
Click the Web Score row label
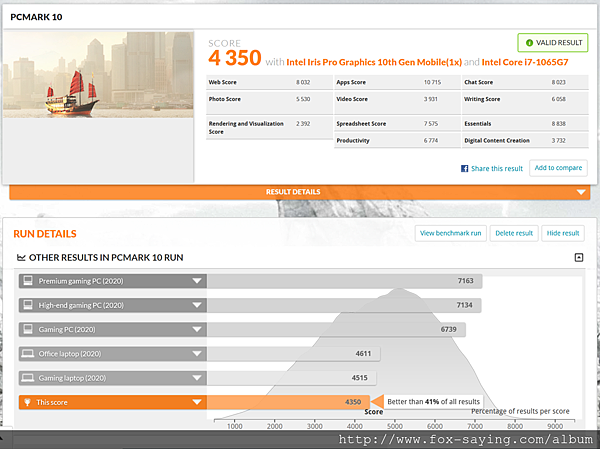coord(222,82)
